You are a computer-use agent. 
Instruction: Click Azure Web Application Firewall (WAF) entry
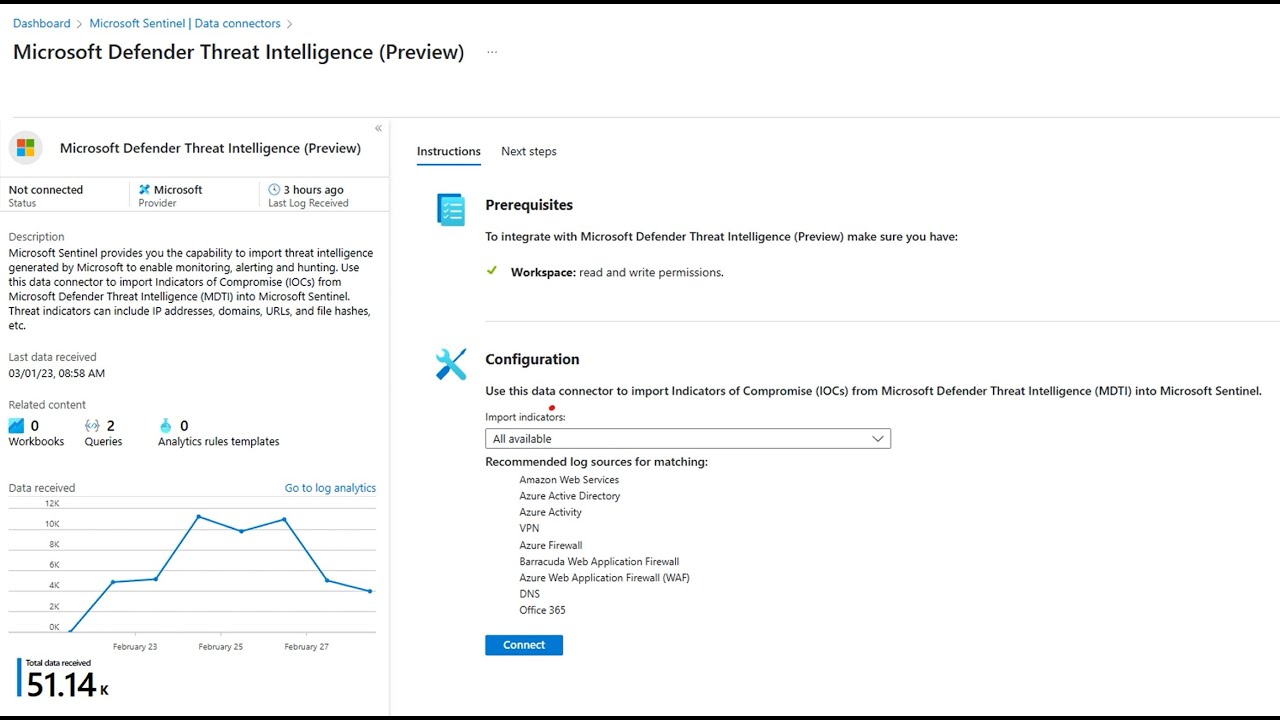(604, 578)
